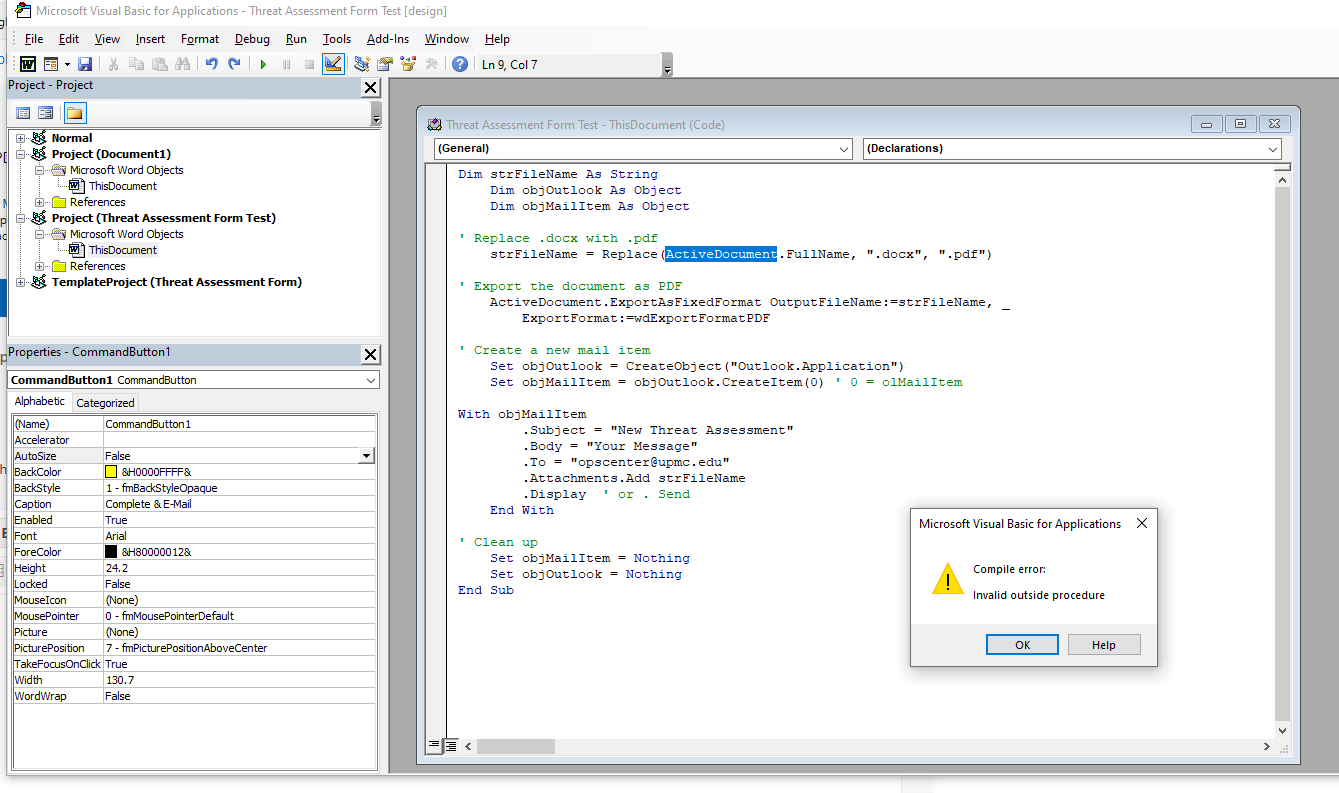
Task: Click the VBA application icon in the title bar
Action: point(22,11)
